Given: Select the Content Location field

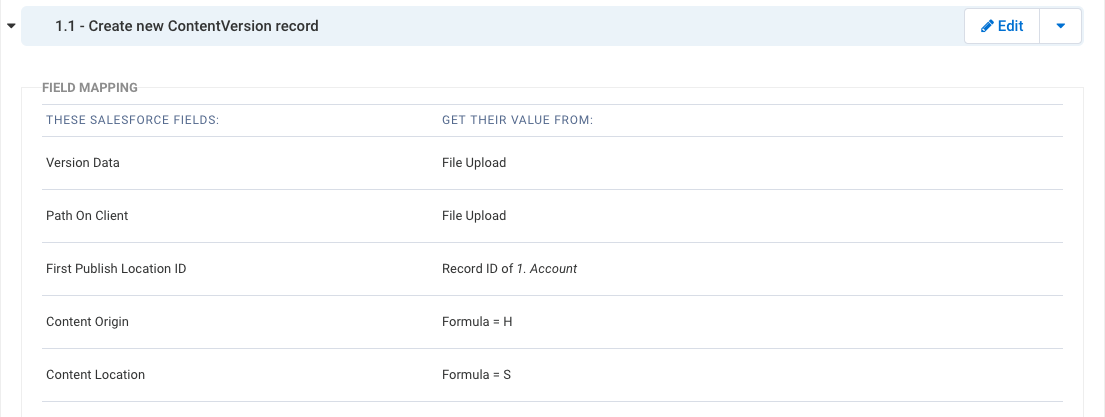Looking at the screenshot, I should point(95,375).
